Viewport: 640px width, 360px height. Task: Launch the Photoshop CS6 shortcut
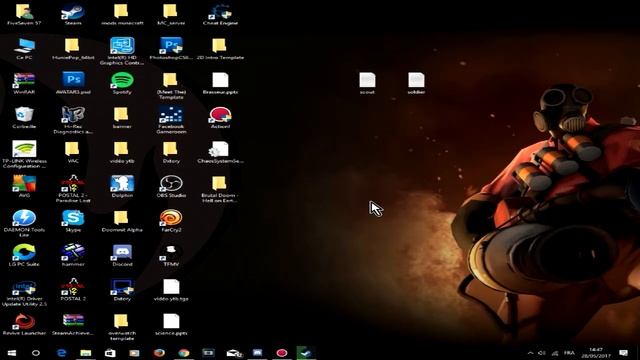tap(171, 49)
